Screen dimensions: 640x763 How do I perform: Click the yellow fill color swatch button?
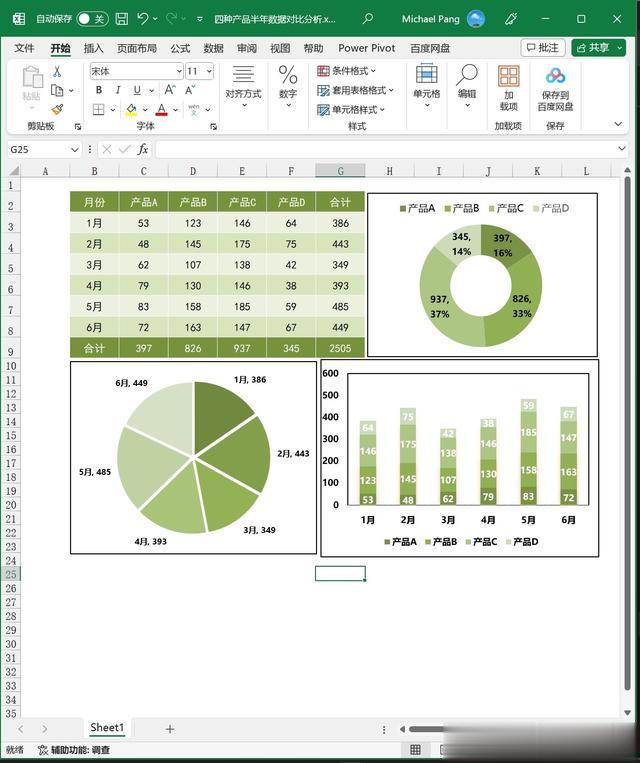(131, 109)
